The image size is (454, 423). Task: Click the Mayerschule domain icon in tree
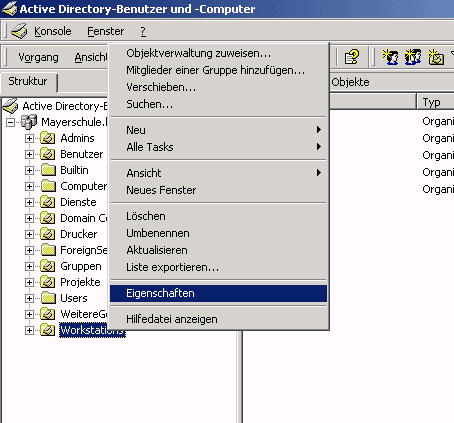(x=29, y=122)
